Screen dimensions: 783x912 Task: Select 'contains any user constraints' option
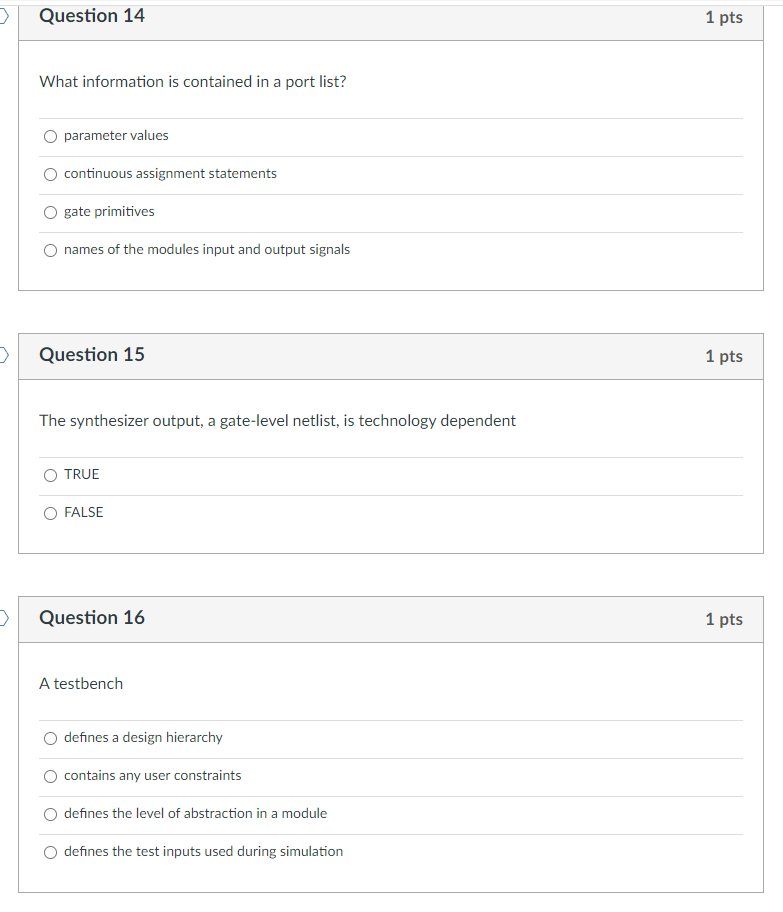(x=51, y=776)
